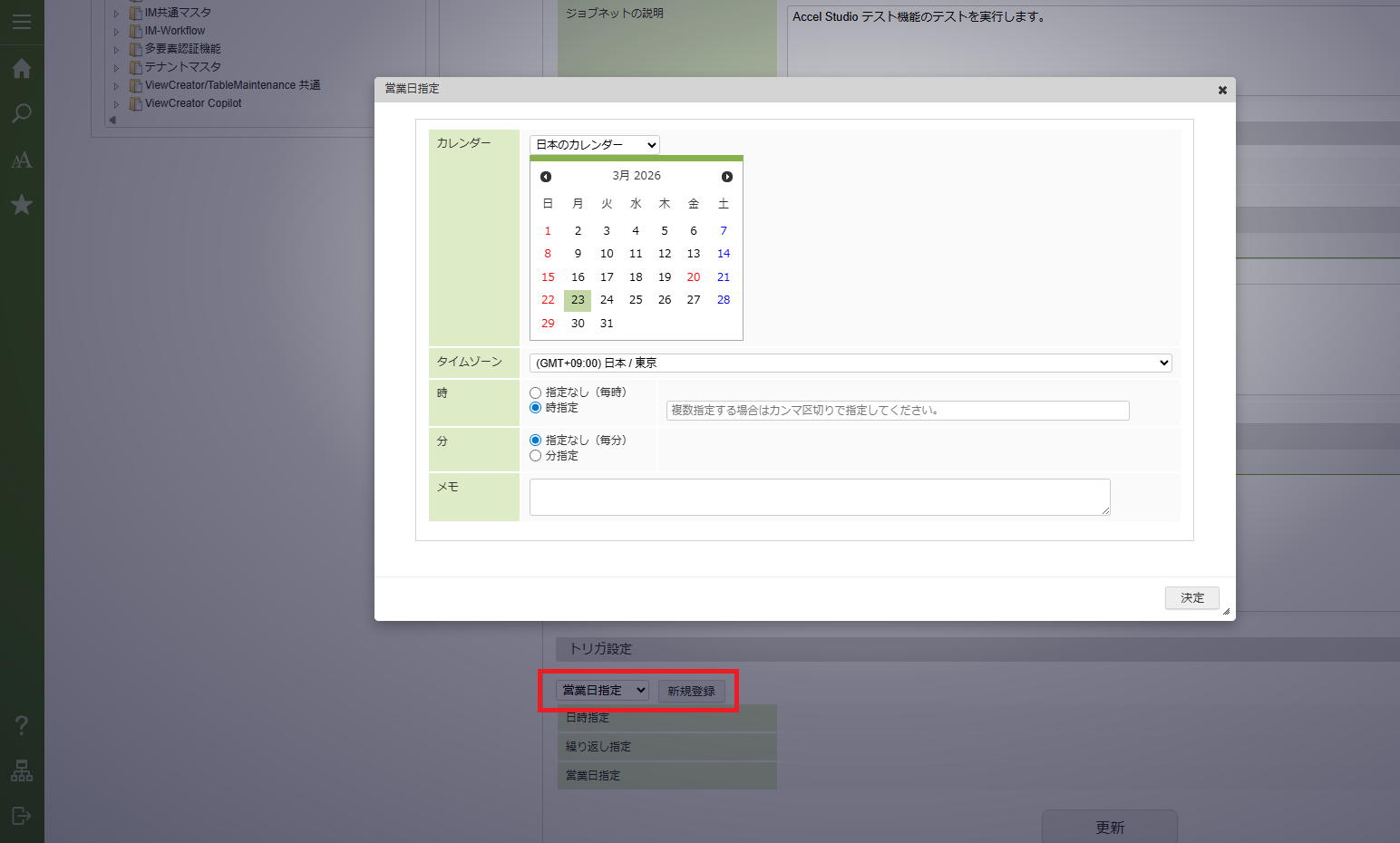Screen dimensions: 1400x843
Task: Go to home via house icon
Action: [22, 69]
